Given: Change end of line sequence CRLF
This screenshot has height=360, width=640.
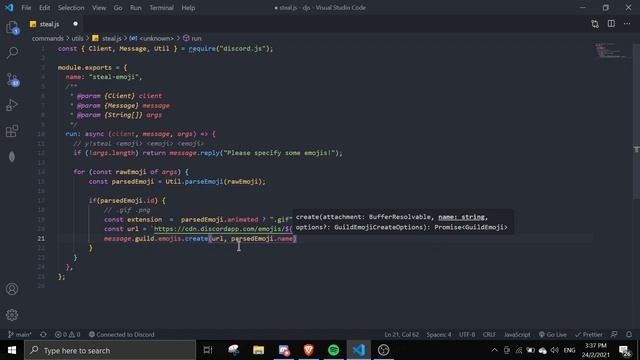Looking at the screenshot, I should (489, 334).
